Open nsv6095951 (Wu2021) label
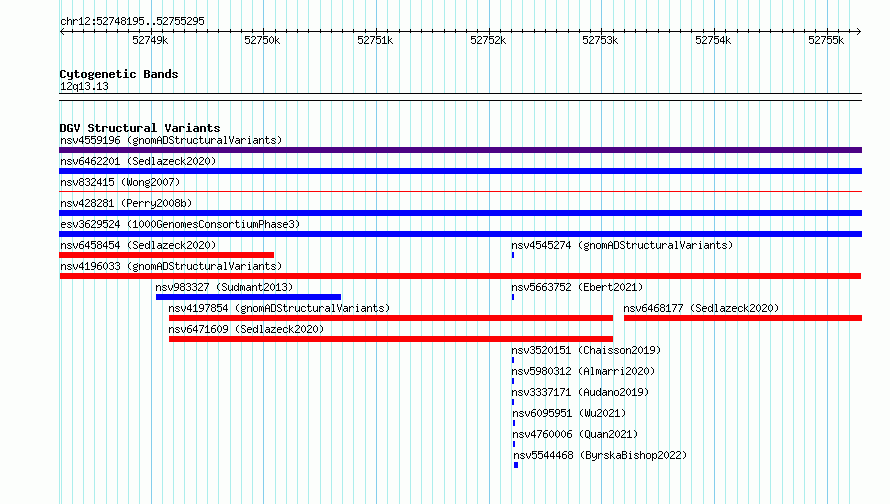 (569, 413)
